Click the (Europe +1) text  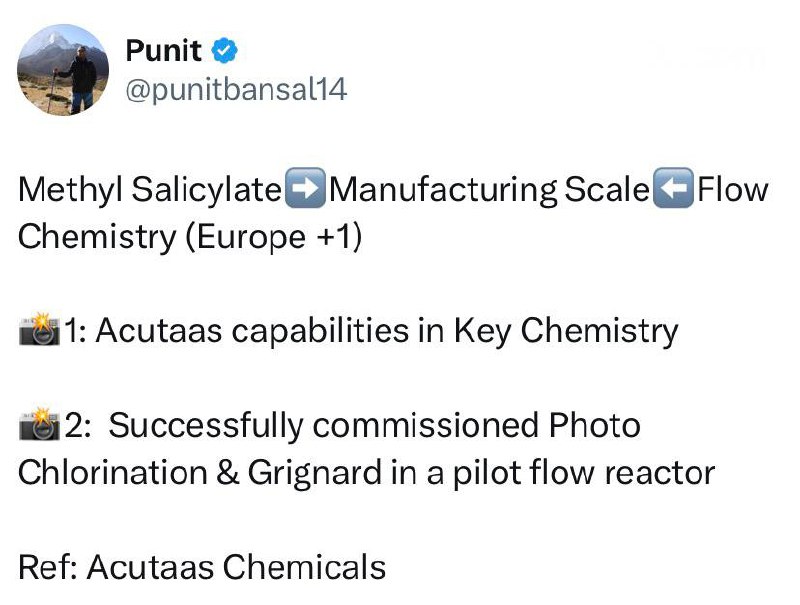click(x=271, y=237)
